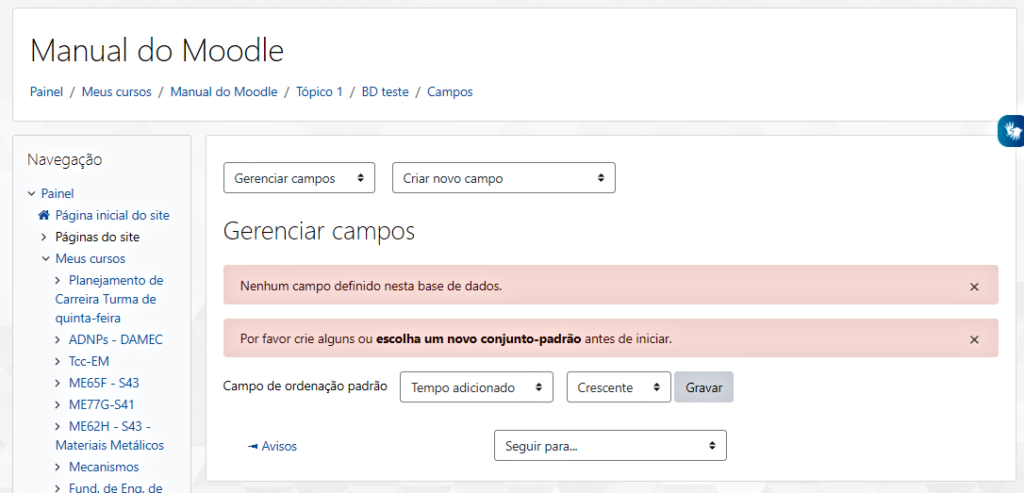Image resolution: width=1024 pixels, height=493 pixels.
Task: Open the Manual do Moodle breadcrumb link
Action: coord(224,92)
